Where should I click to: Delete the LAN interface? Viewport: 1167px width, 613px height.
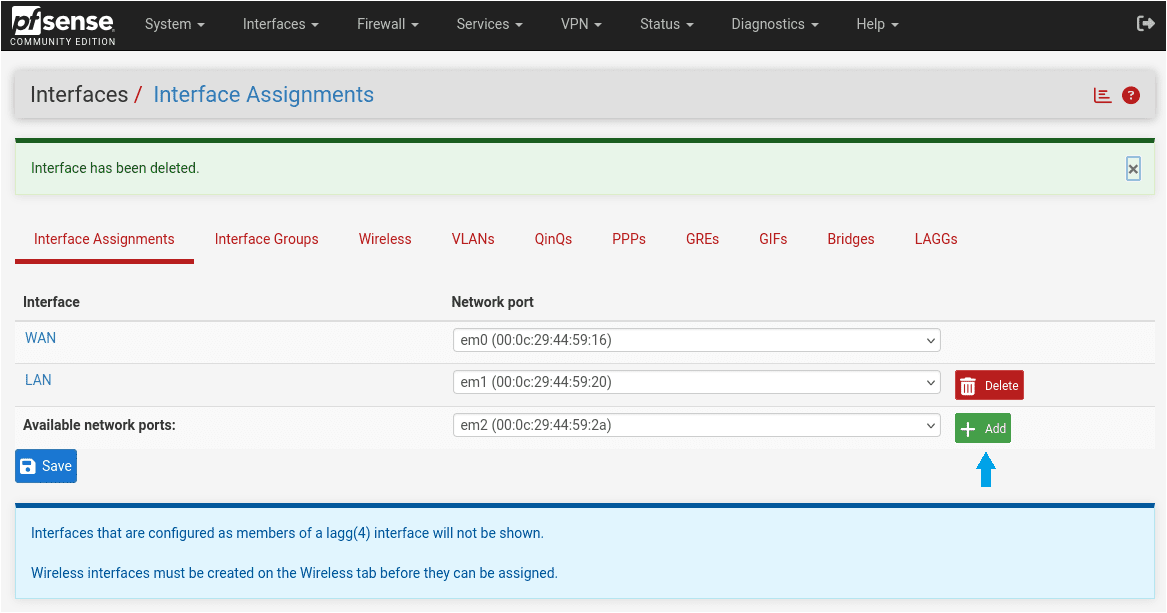pos(989,385)
